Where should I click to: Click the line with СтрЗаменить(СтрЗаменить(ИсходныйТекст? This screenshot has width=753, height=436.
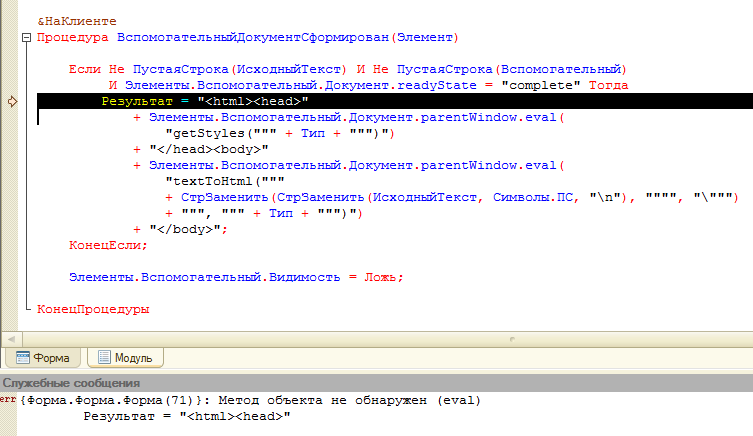tap(451, 197)
